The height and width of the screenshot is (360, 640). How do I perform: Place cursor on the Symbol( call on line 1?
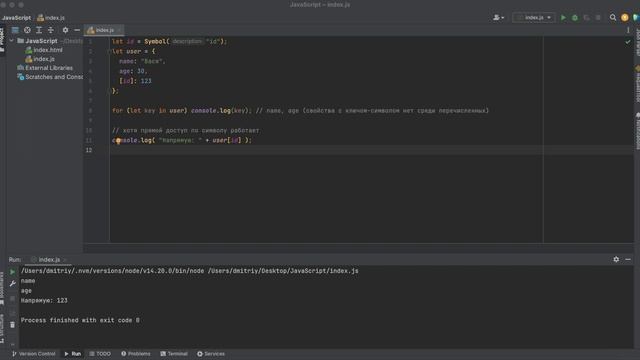(157, 42)
